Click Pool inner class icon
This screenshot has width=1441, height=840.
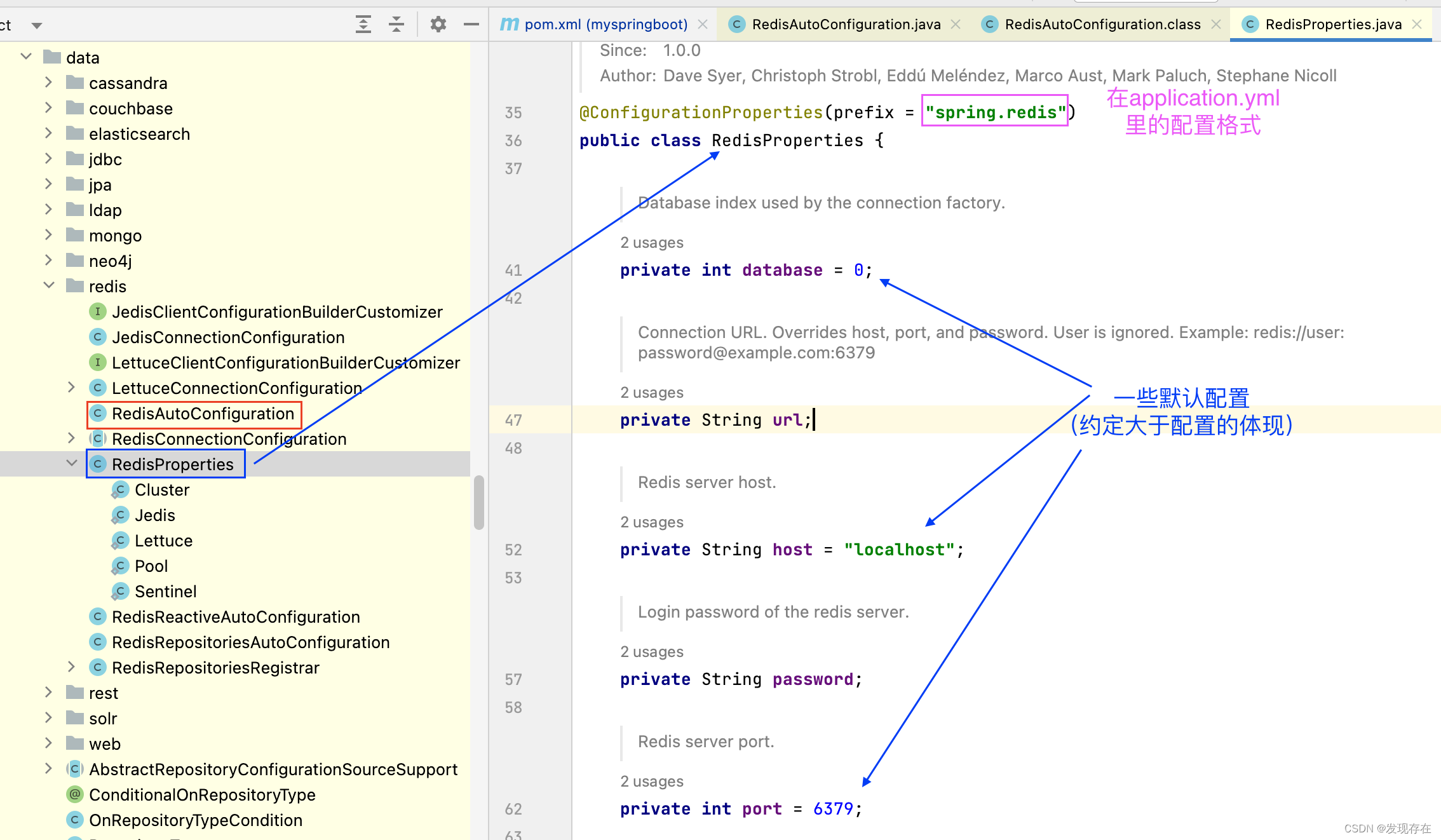click(120, 566)
